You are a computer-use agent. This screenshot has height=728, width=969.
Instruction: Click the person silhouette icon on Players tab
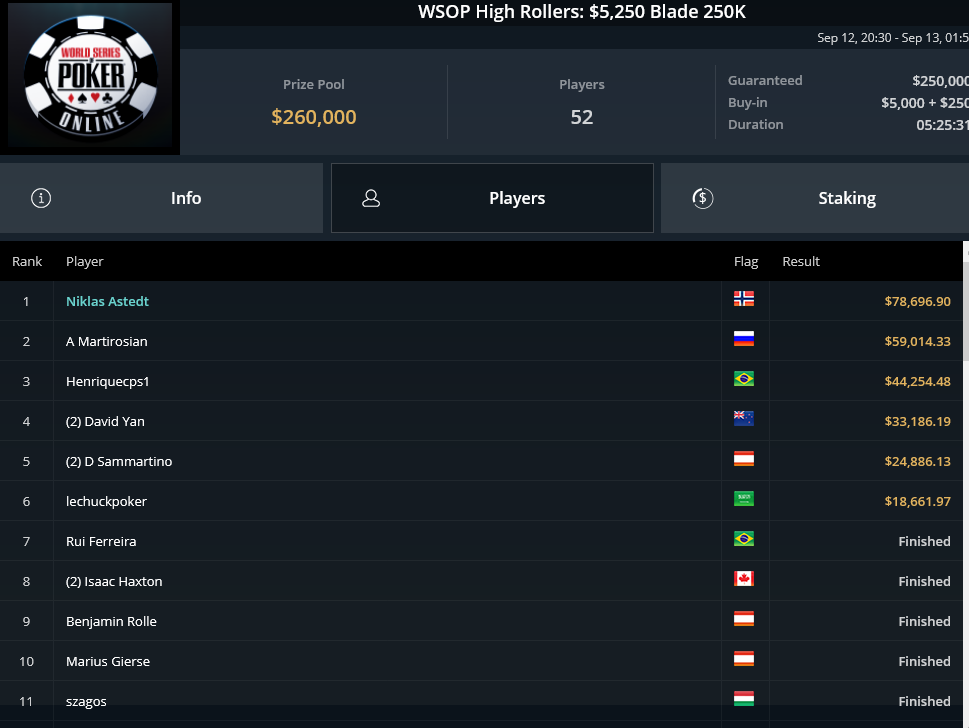point(371,198)
